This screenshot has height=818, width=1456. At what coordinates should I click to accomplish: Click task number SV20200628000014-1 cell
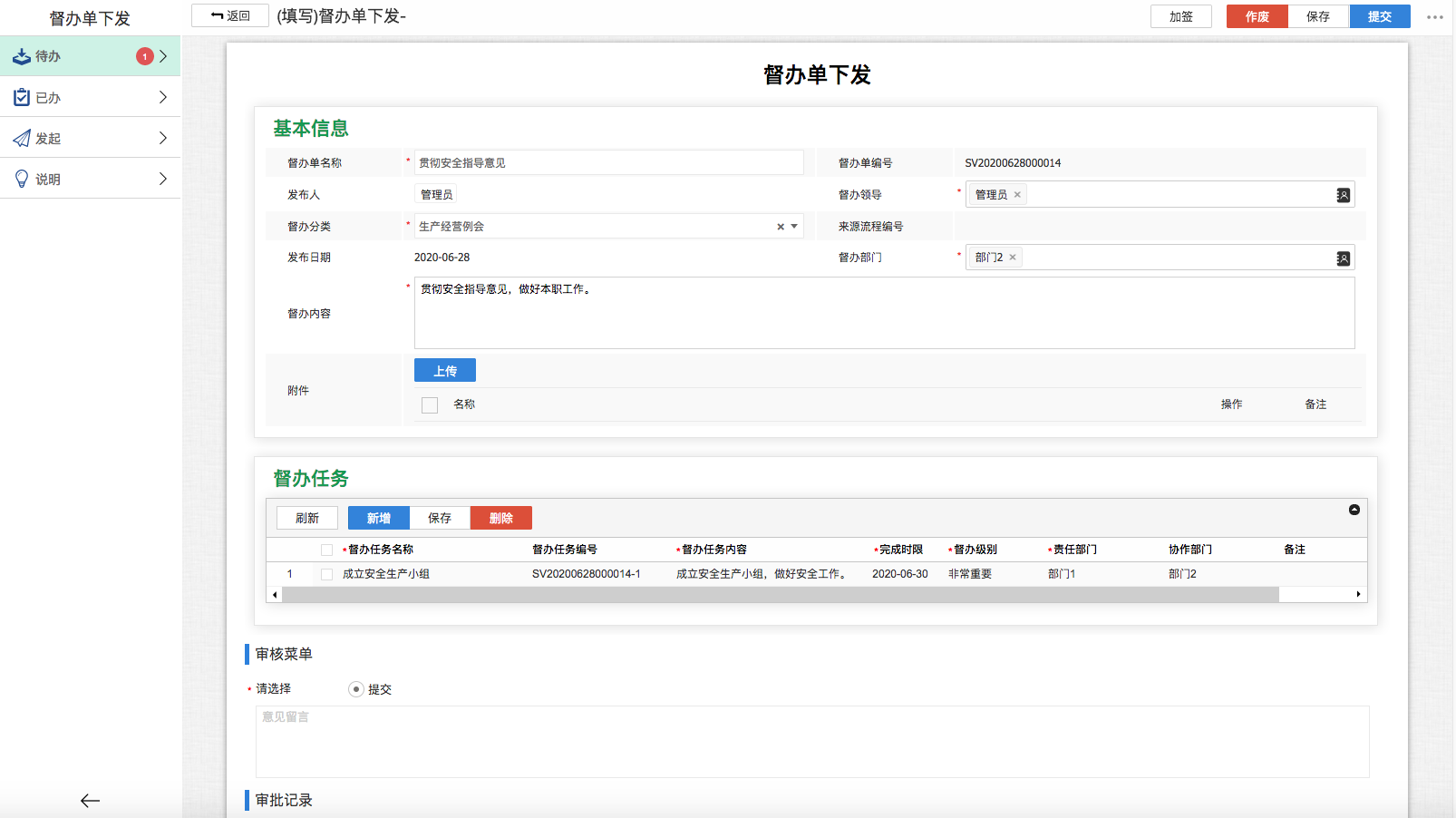click(x=587, y=574)
